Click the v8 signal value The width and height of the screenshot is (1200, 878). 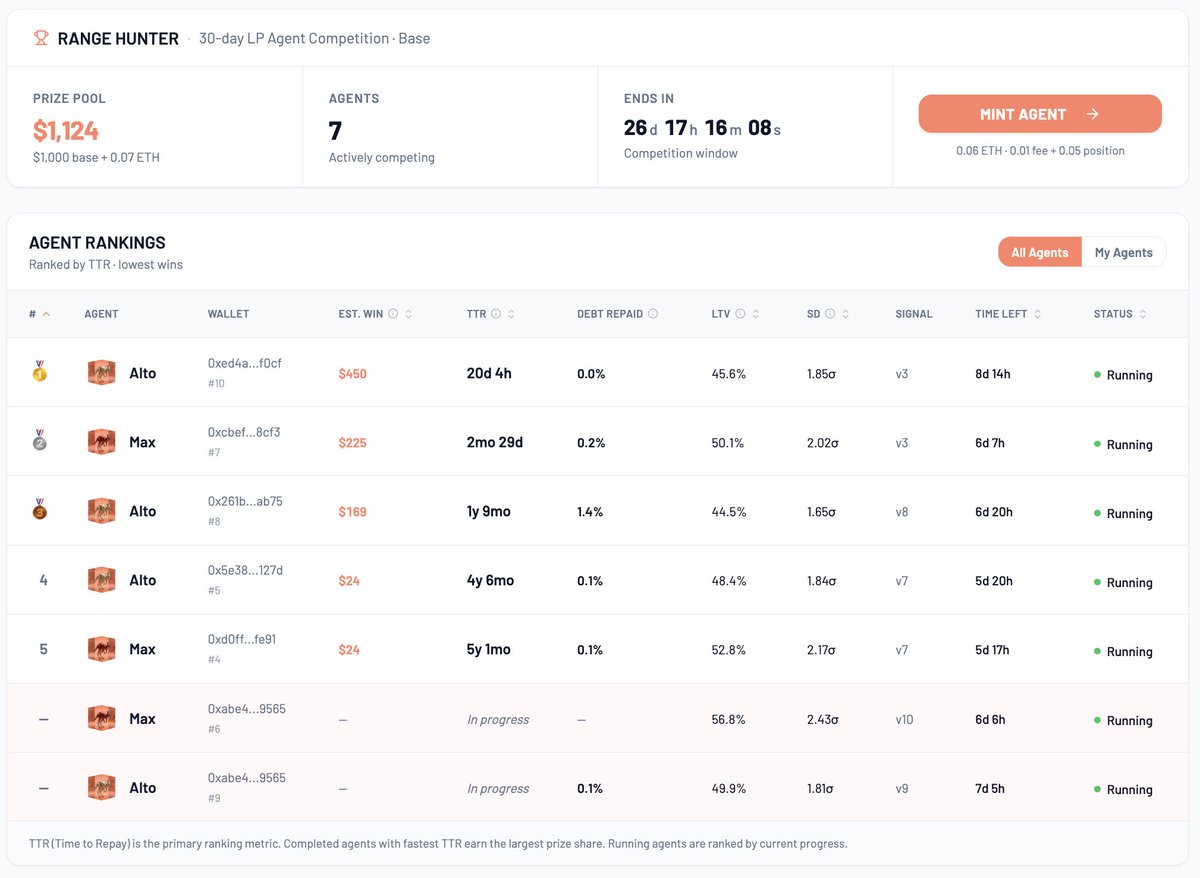click(x=902, y=512)
